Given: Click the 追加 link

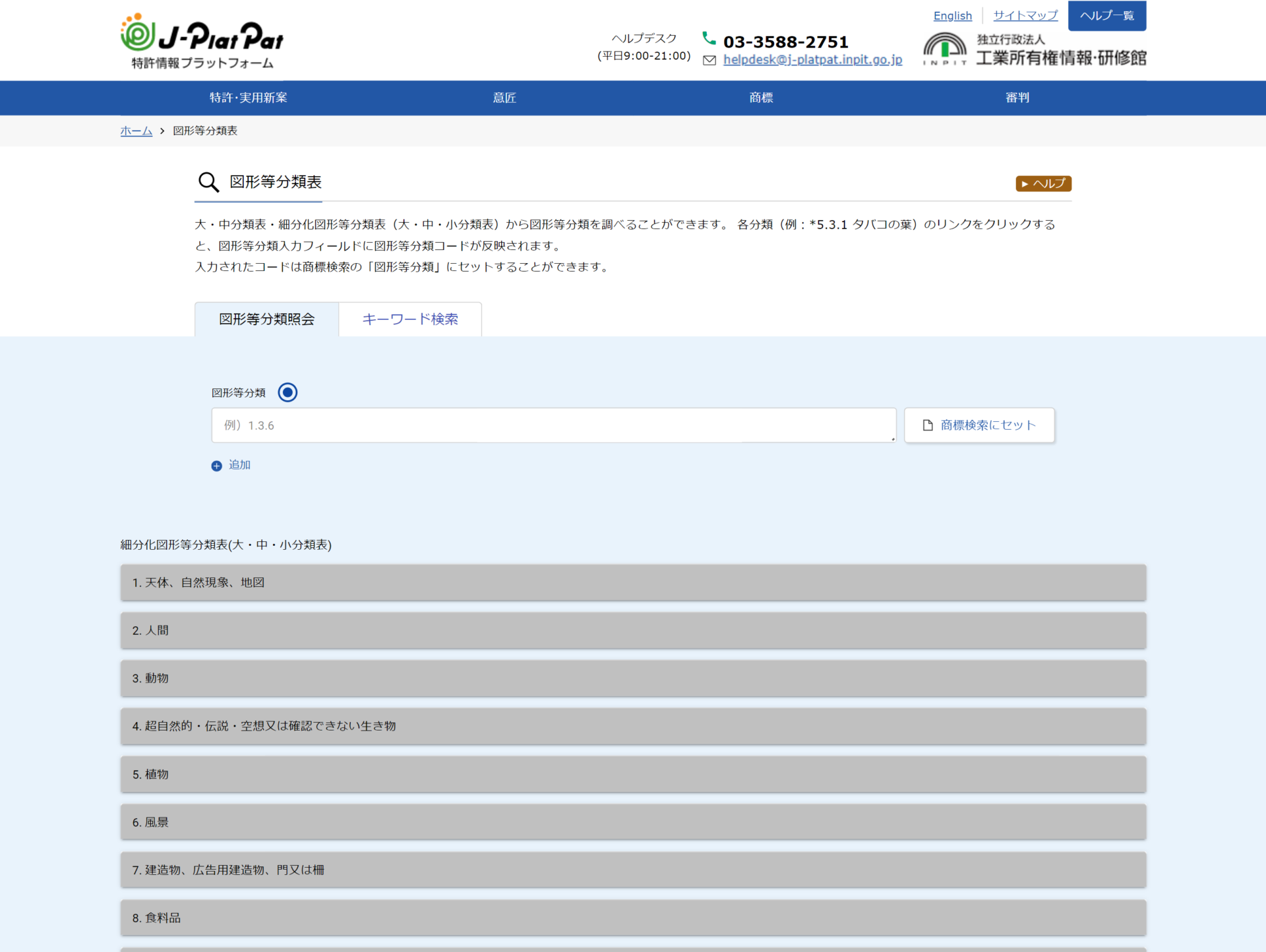Looking at the screenshot, I should (x=239, y=465).
